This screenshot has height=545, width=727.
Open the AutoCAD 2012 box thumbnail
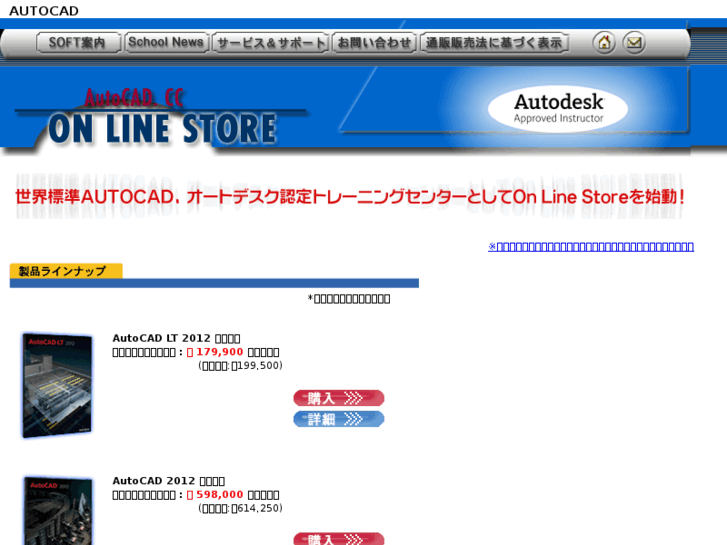click(58, 510)
